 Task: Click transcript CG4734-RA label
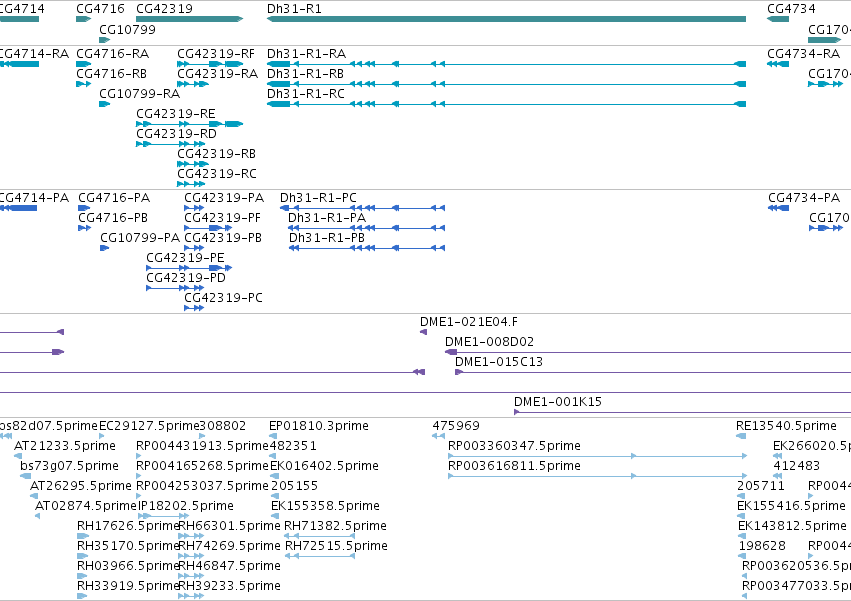tap(803, 54)
